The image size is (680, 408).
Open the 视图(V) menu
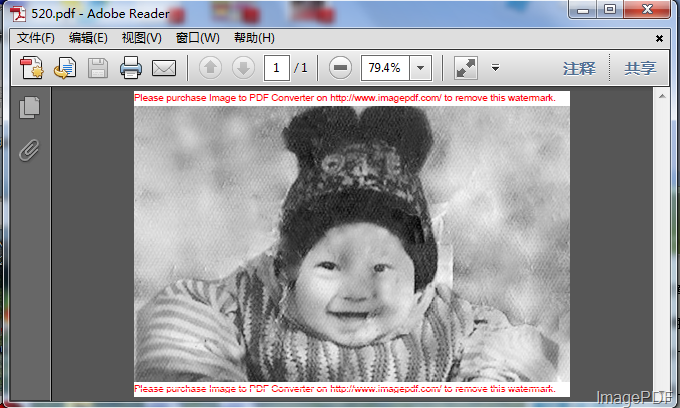coord(141,38)
